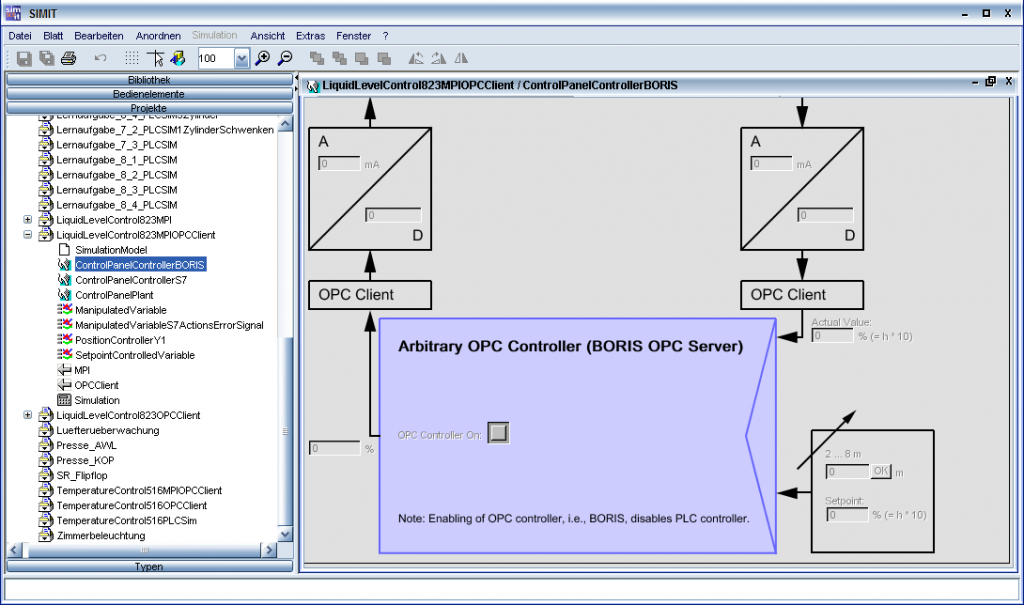This screenshot has width=1024, height=605.
Task: Click the Print icon in toolbar
Action: tap(68, 59)
